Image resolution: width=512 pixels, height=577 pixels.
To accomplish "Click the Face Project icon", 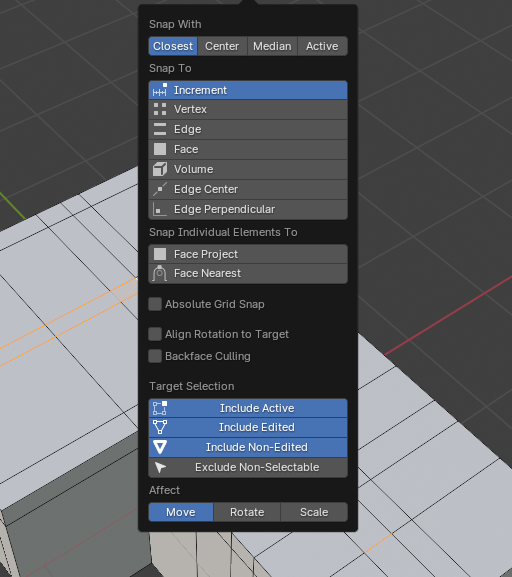I will click(x=160, y=254).
